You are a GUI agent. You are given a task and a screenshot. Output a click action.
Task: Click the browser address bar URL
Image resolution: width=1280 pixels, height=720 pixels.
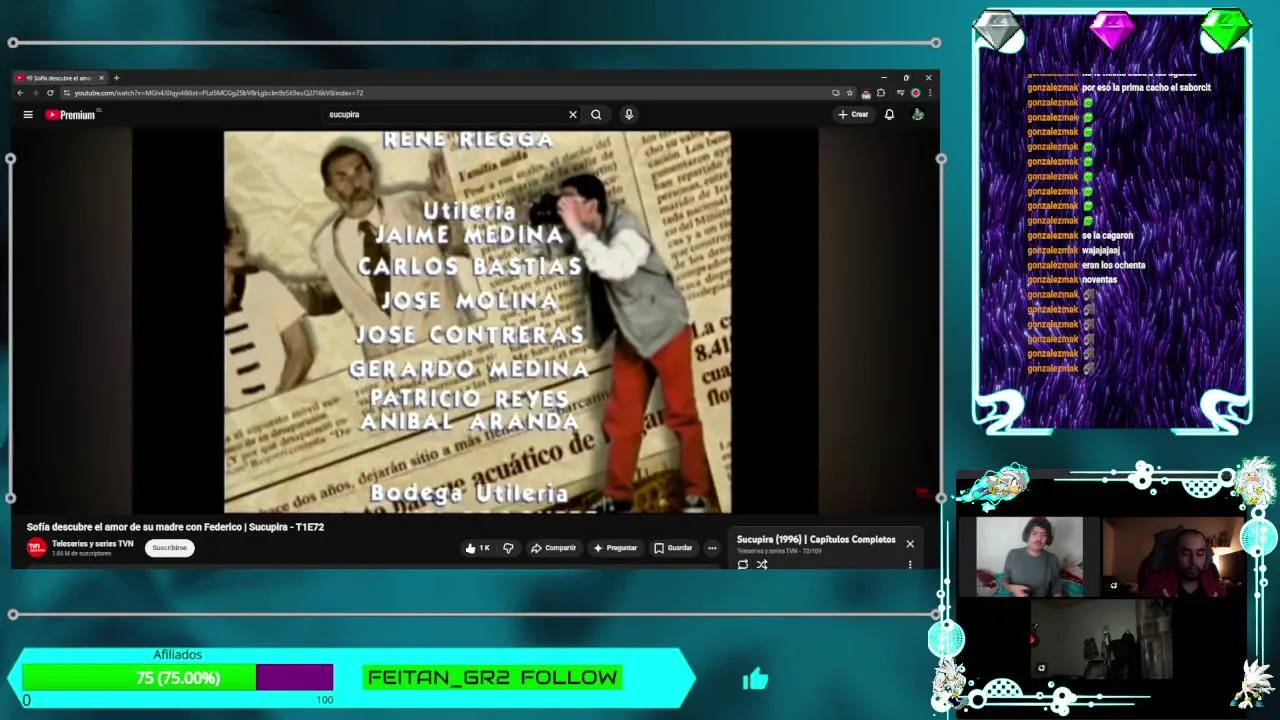[x=218, y=93]
